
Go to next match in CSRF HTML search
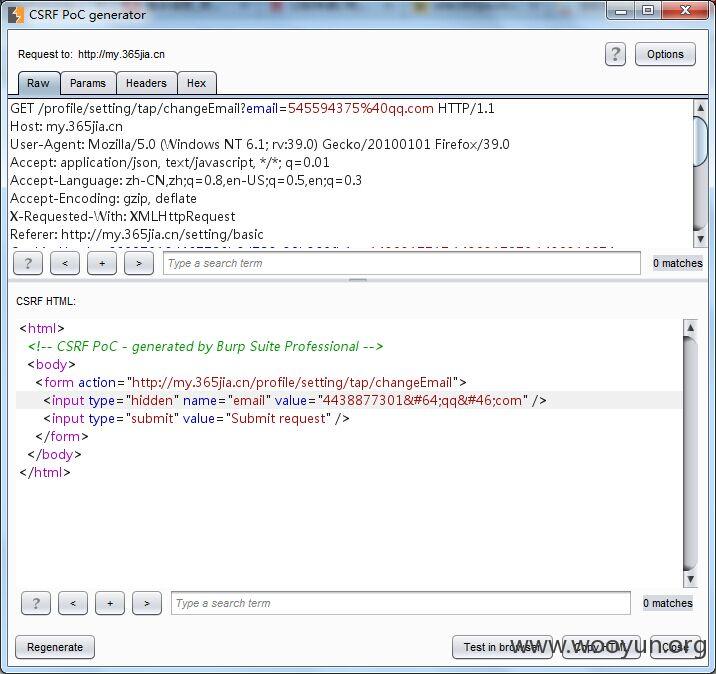click(x=147, y=603)
